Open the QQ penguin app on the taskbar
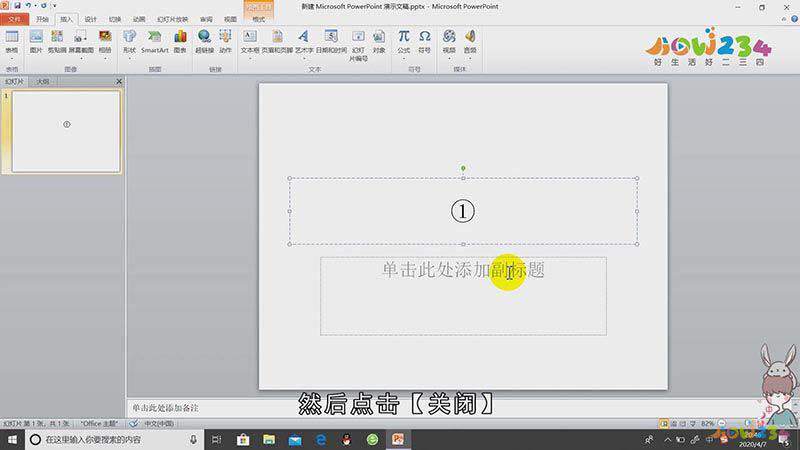 click(346, 439)
